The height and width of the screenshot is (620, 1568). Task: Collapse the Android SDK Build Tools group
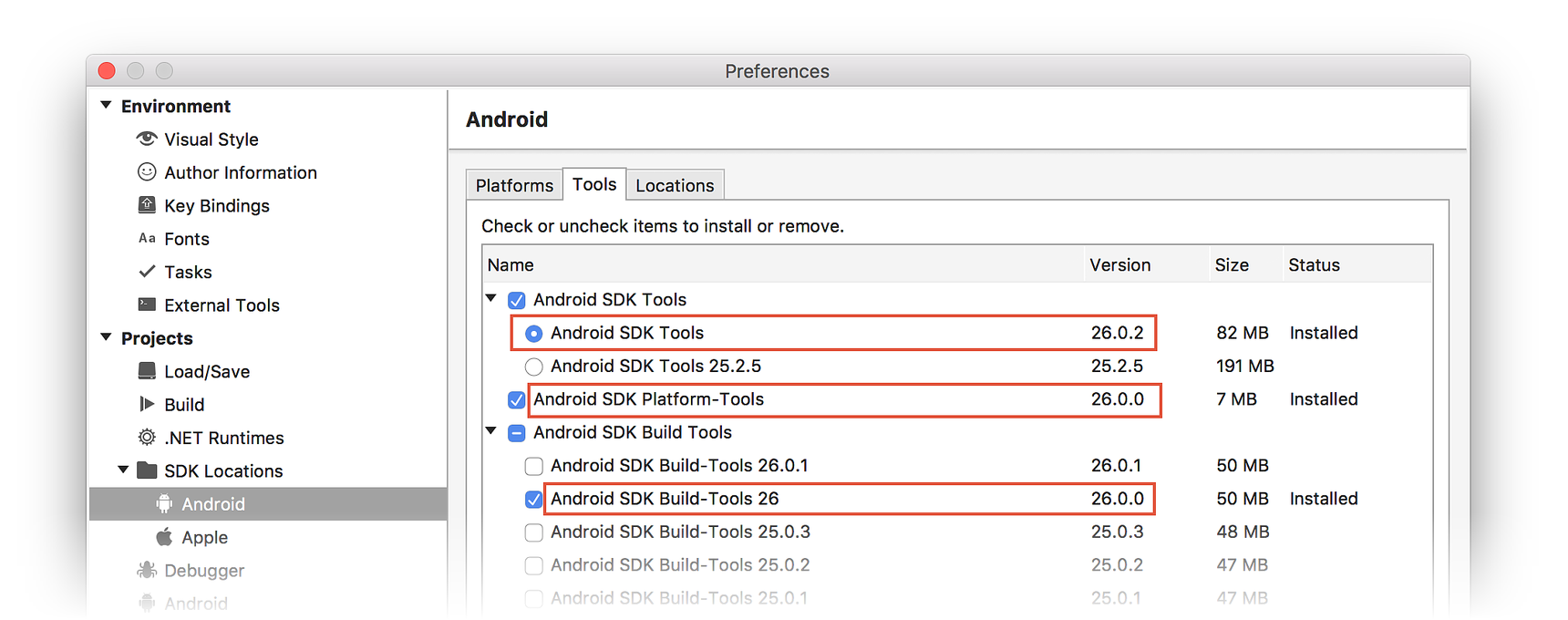pyautogui.click(x=491, y=431)
